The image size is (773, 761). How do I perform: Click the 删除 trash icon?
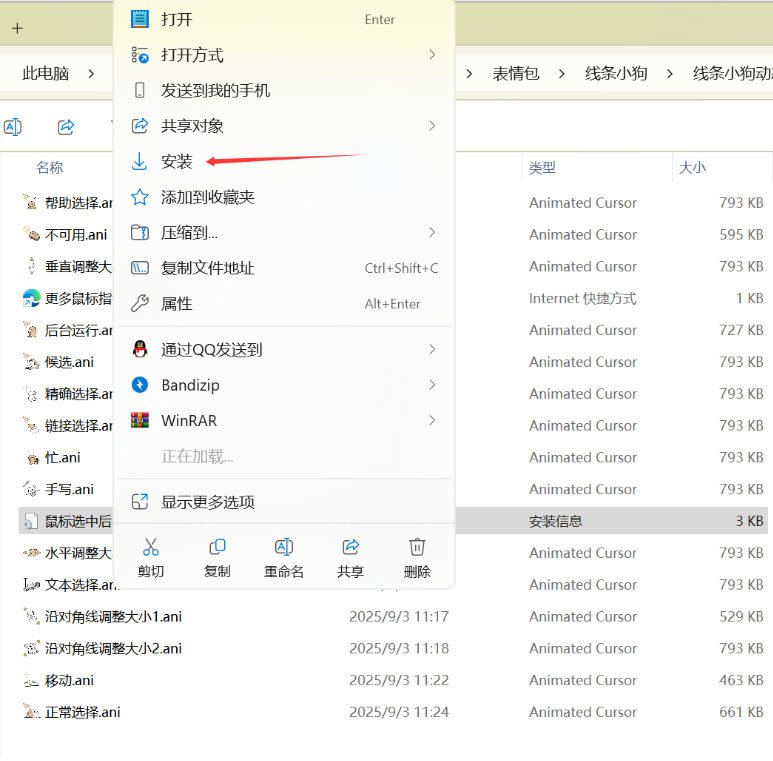coord(417,547)
